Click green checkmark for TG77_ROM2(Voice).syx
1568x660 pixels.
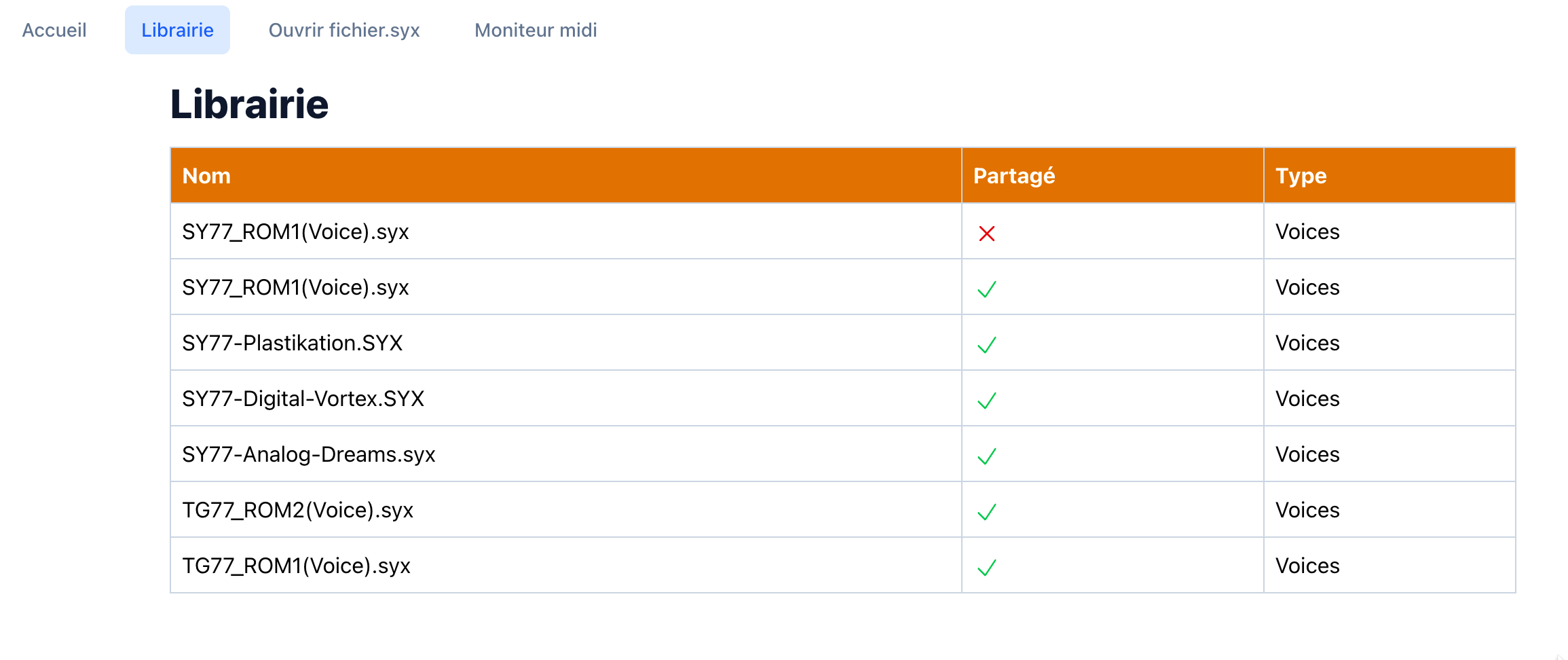click(987, 512)
